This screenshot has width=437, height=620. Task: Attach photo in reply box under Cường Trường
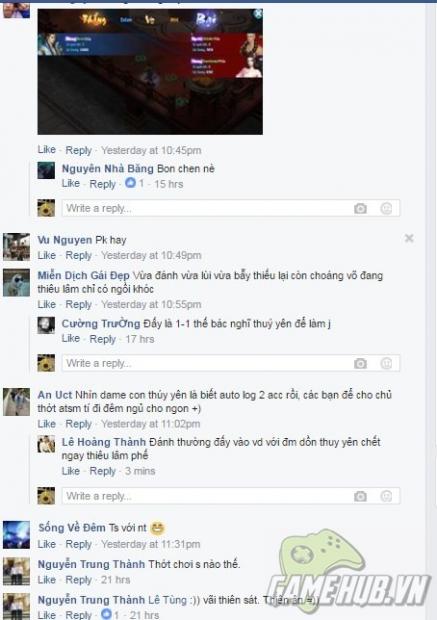[360, 363]
